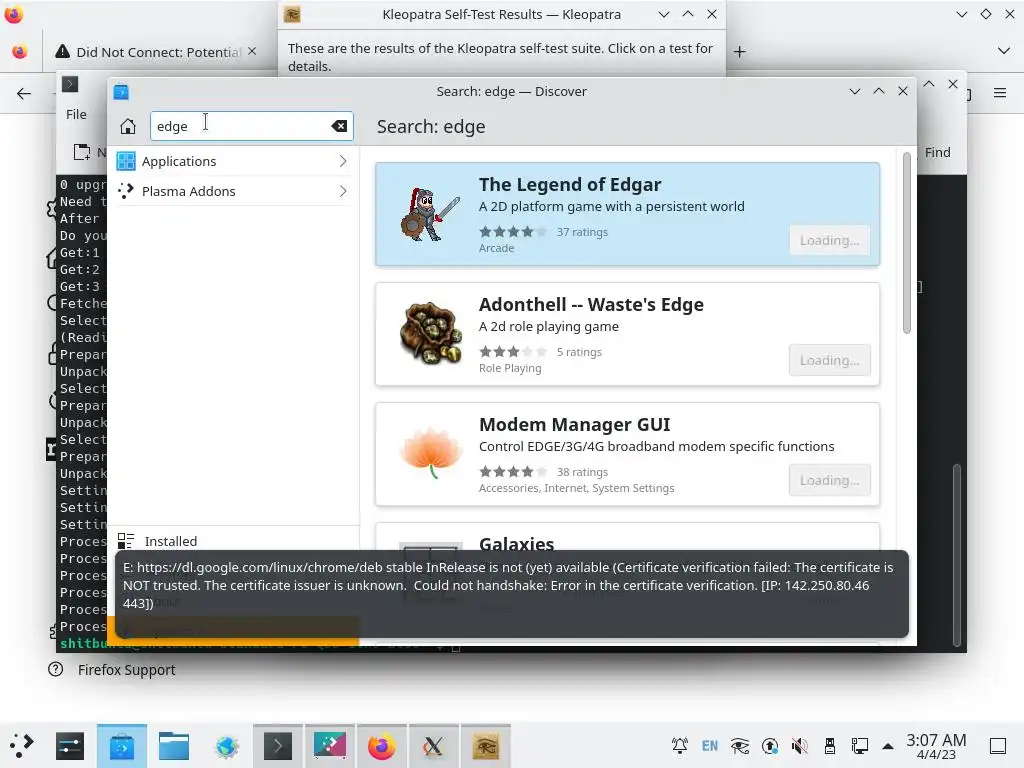Open System Settings from taskbar
This screenshot has width=1024, height=768.
(70, 746)
